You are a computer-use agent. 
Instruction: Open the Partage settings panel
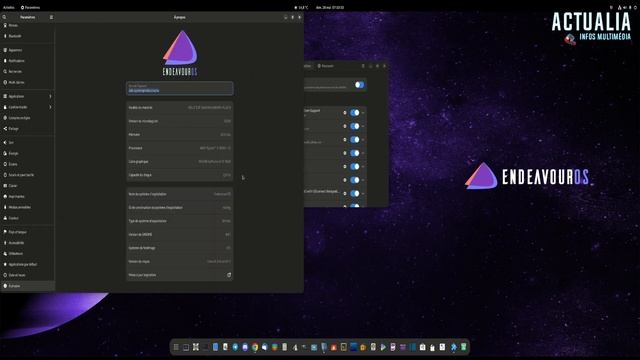pyautogui.click(x=27, y=129)
